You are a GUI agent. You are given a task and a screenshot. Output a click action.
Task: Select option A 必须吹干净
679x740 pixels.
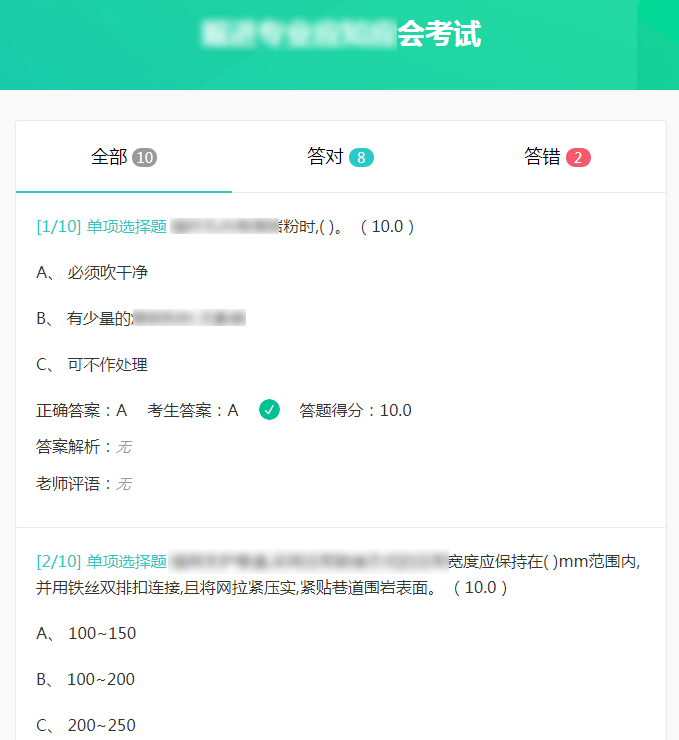(92, 272)
